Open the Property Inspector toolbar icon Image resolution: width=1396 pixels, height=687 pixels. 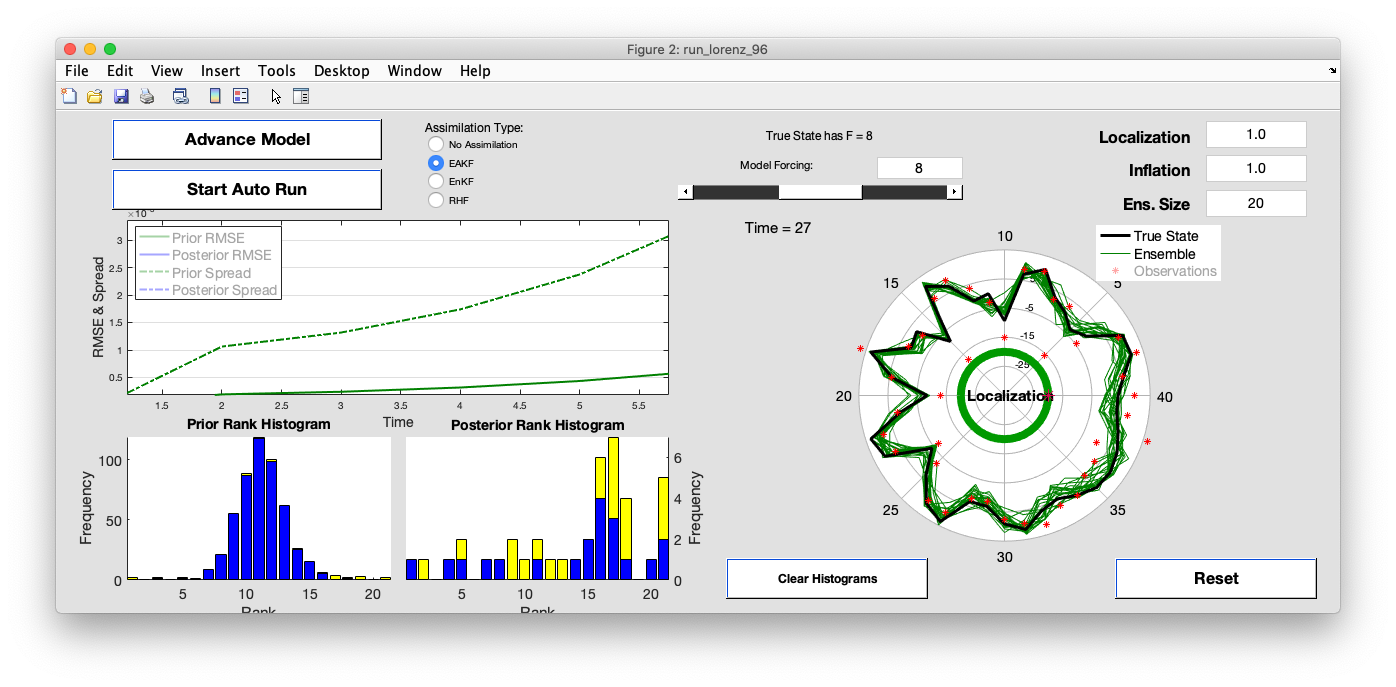(301, 96)
